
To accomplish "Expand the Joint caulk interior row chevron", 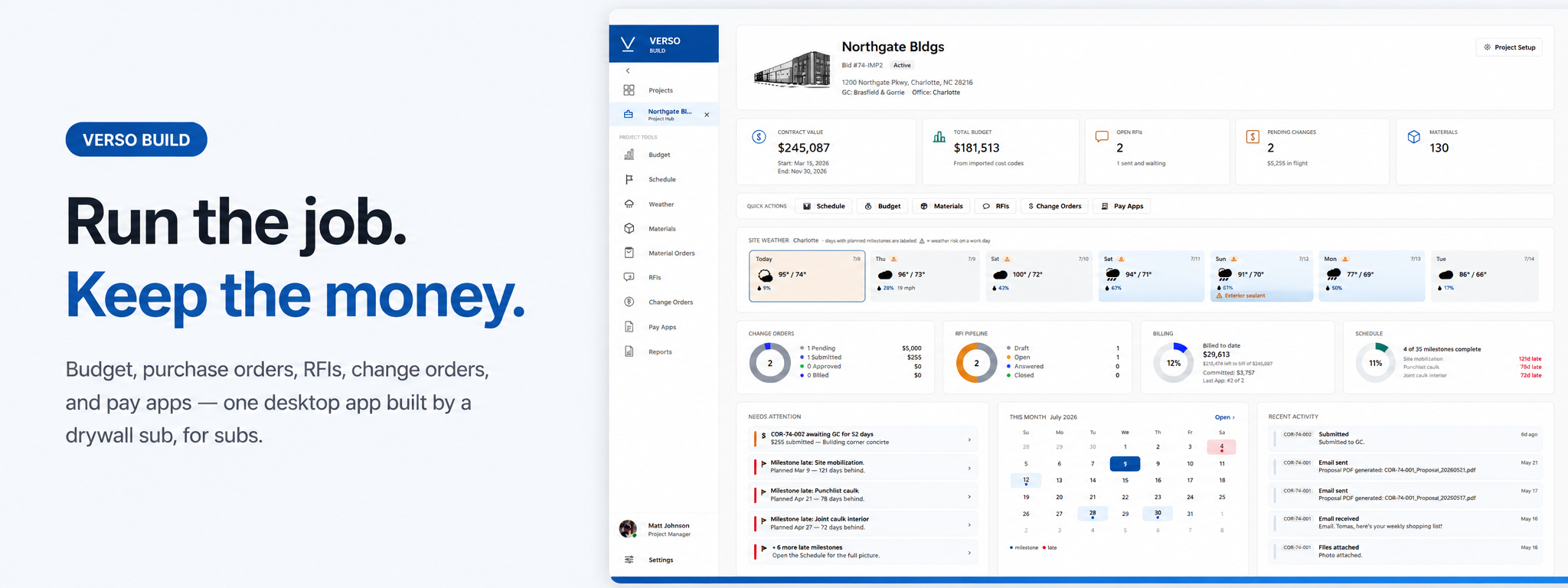I will click(969, 524).
